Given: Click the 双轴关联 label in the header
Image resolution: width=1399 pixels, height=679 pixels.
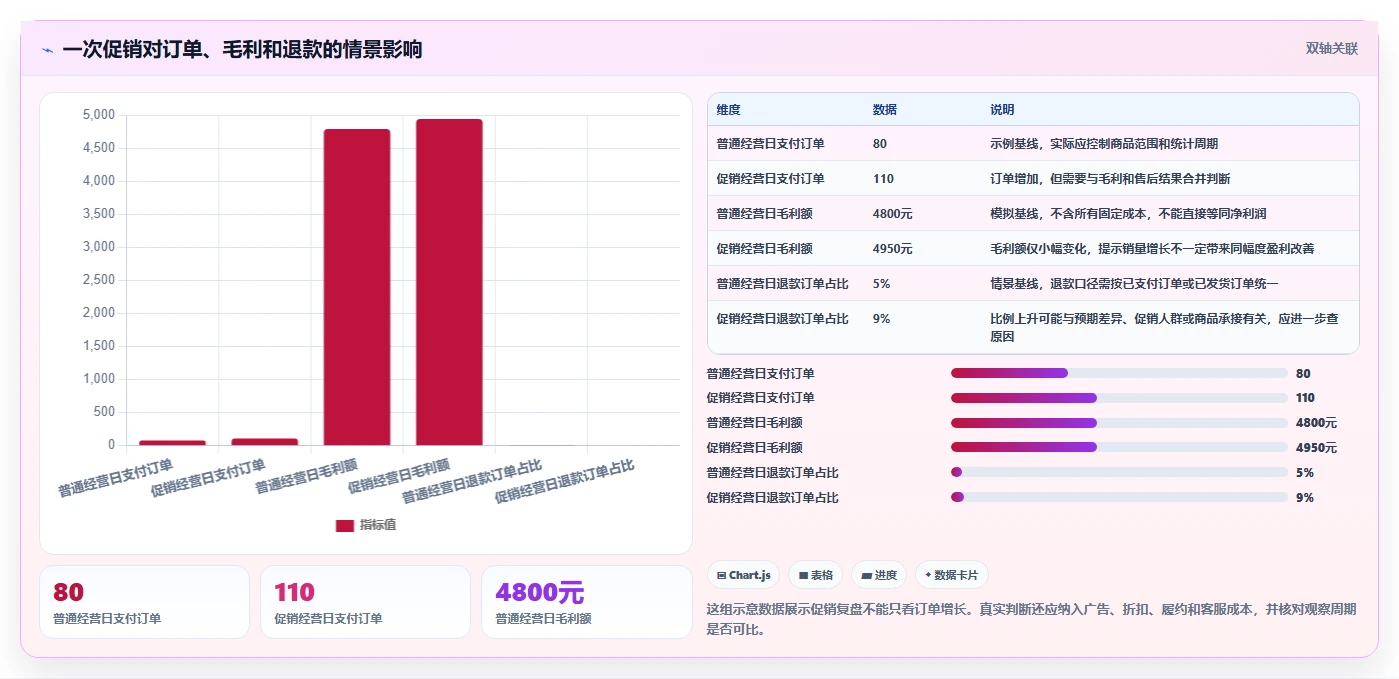Looking at the screenshot, I should [x=1331, y=48].
